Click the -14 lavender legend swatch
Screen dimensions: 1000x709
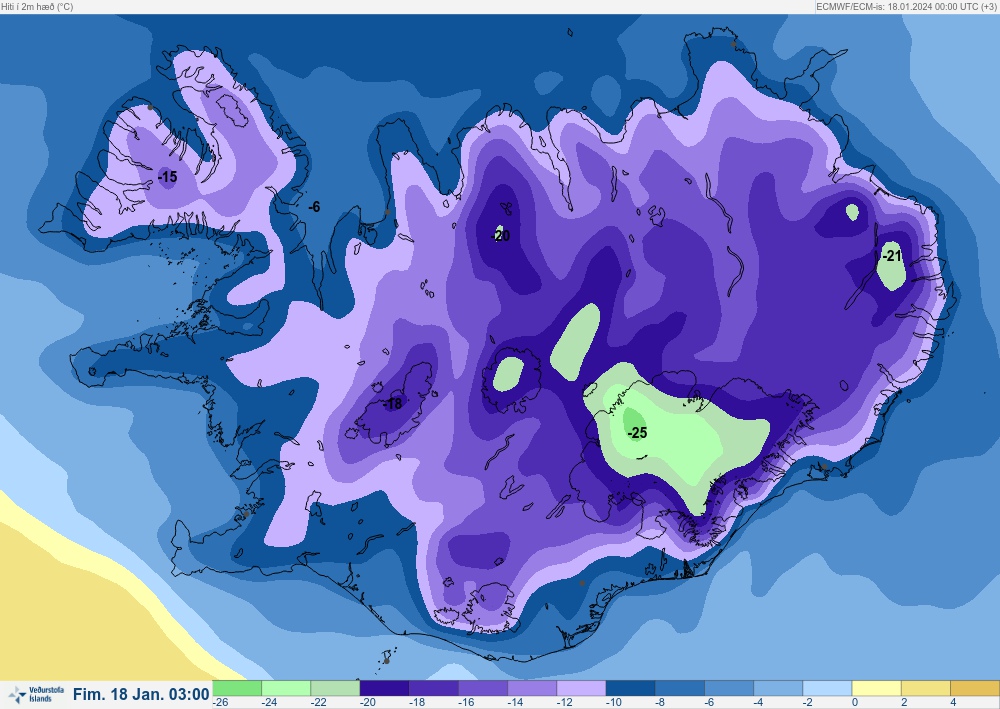(x=532, y=688)
